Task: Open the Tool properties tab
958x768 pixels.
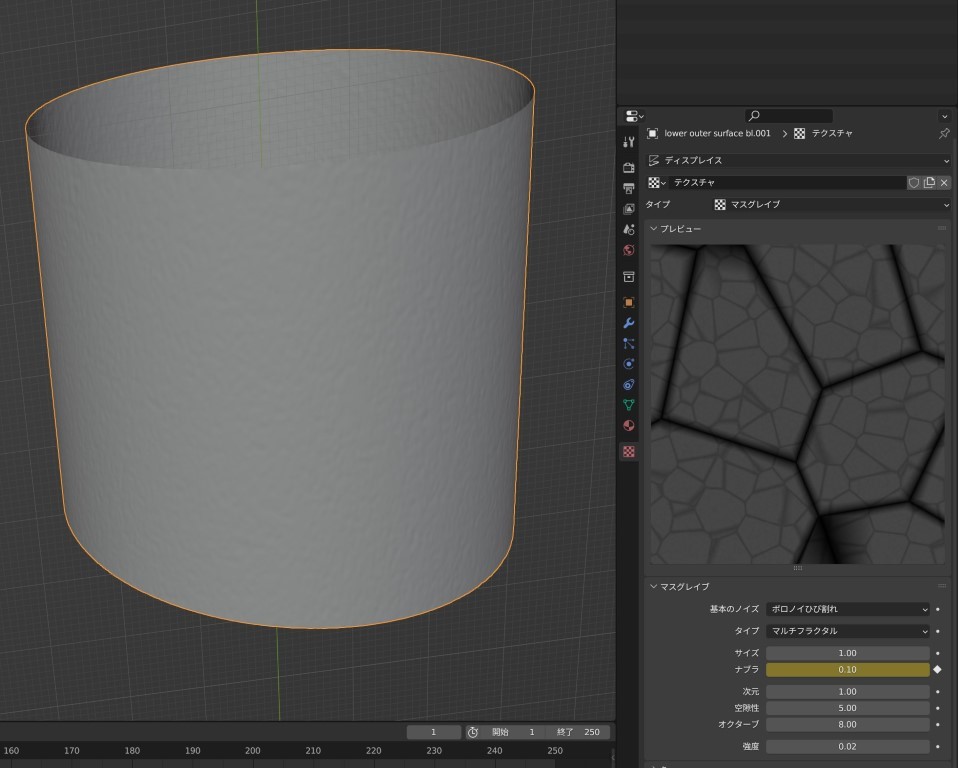Action: pyautogui.click(x=629, y=142)
